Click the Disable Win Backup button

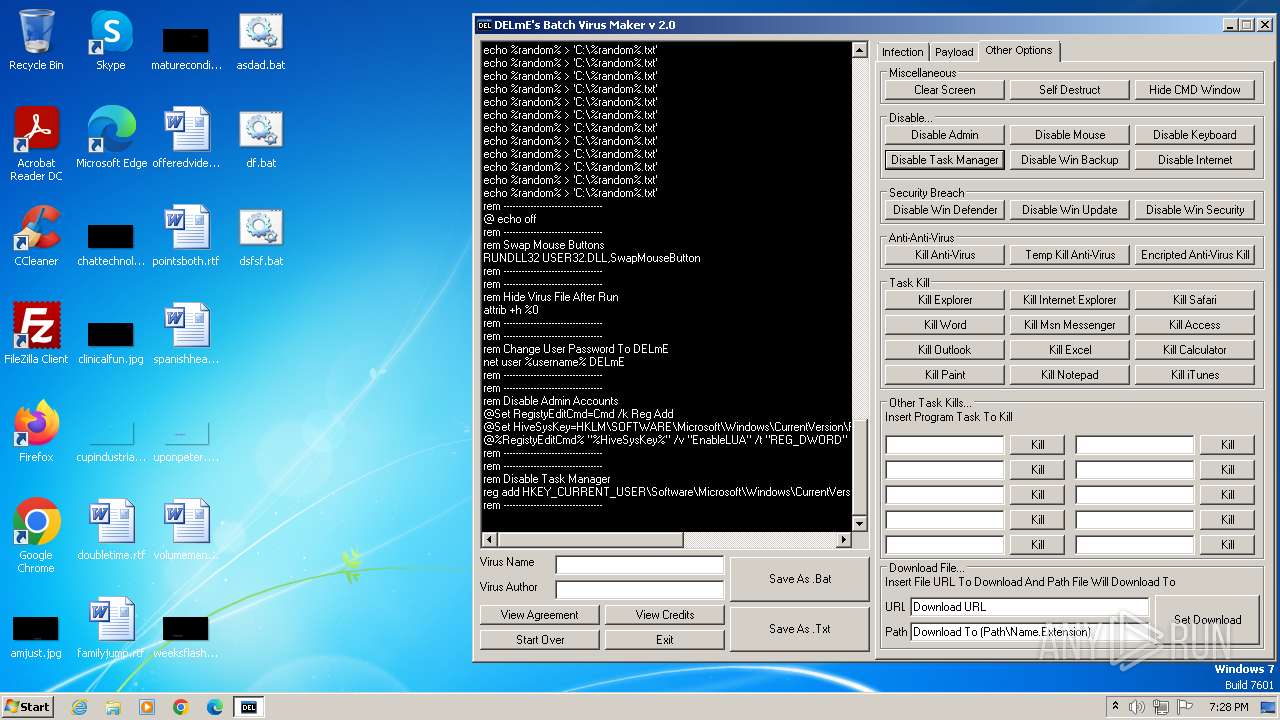[1069, 160]
